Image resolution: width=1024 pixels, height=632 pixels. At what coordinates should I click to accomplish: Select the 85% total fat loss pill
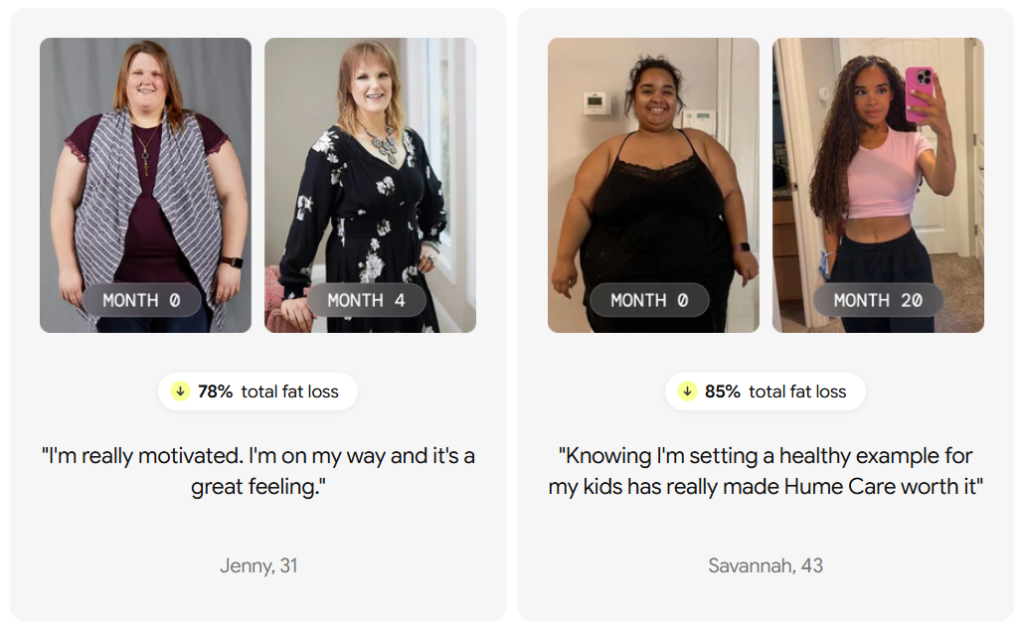coord(765,392)
